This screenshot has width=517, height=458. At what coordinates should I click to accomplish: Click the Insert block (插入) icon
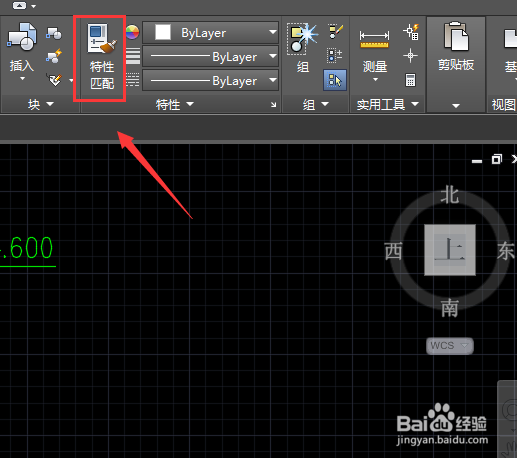[x=22, y=37]
